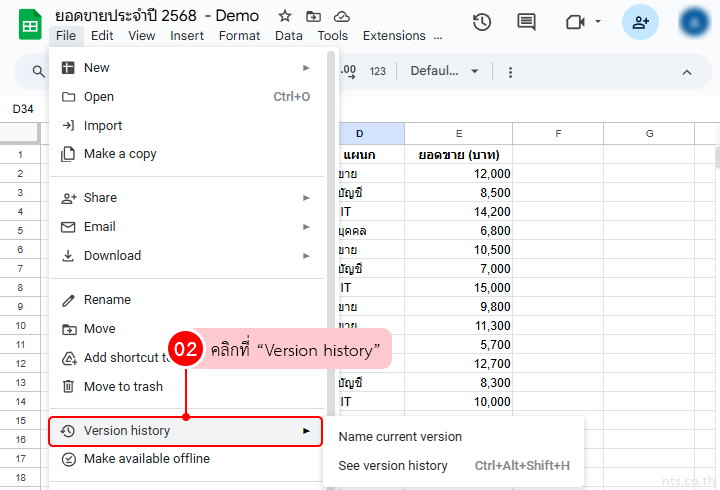Select column E header
The width and height of the screenshot is (720, 490).
click(x=458, y=134)
